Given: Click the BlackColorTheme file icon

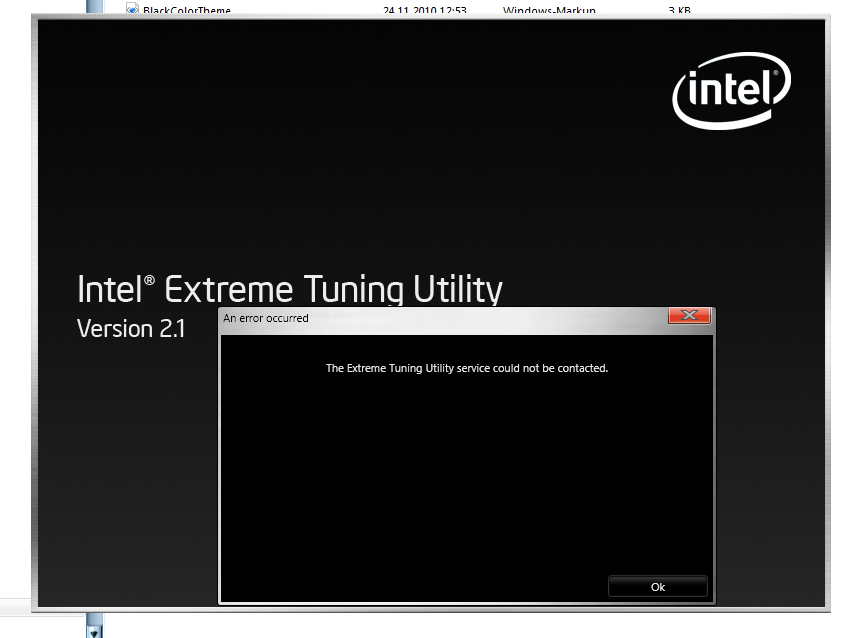Looking at the screenshot, I should [132, 10].
